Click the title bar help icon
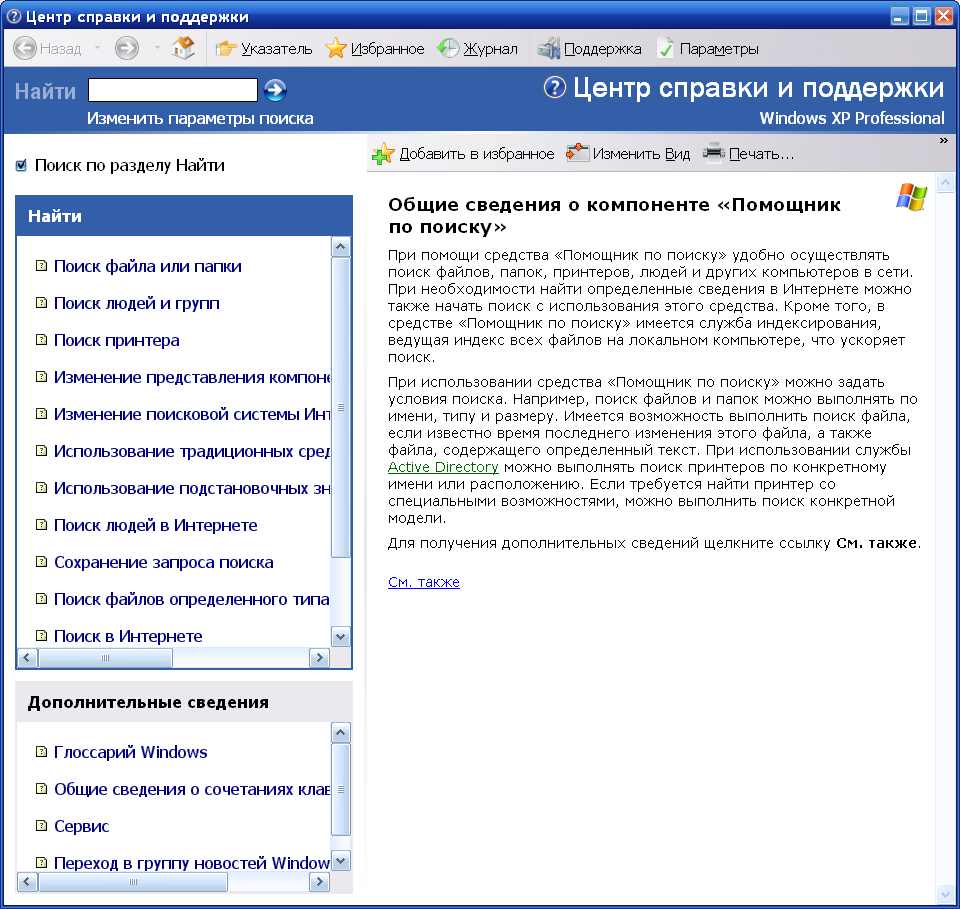960x909 pixels. click(x=13, y=17)
